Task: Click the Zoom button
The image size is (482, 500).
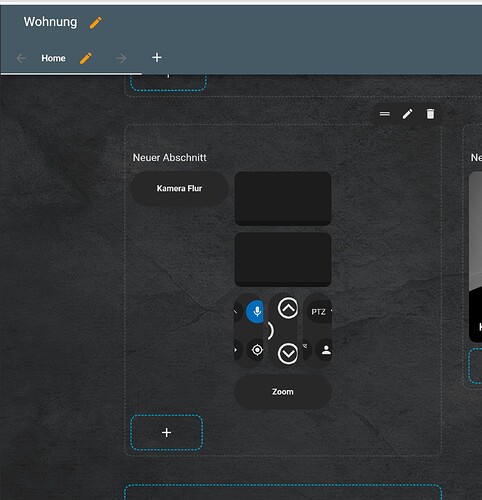Action: click(283, 392)
